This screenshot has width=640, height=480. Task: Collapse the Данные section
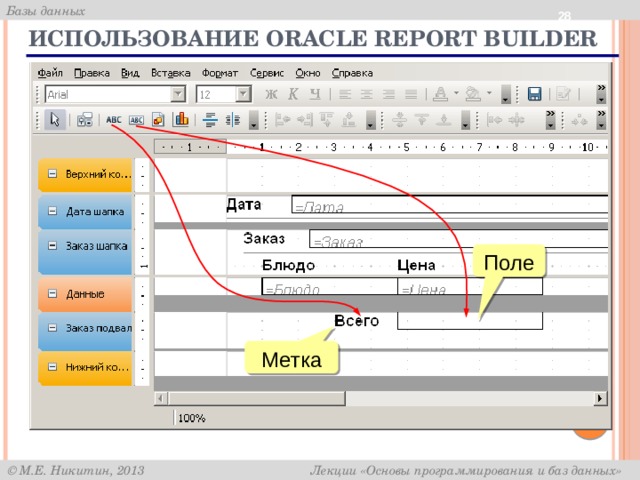click(x=53, y=294)
